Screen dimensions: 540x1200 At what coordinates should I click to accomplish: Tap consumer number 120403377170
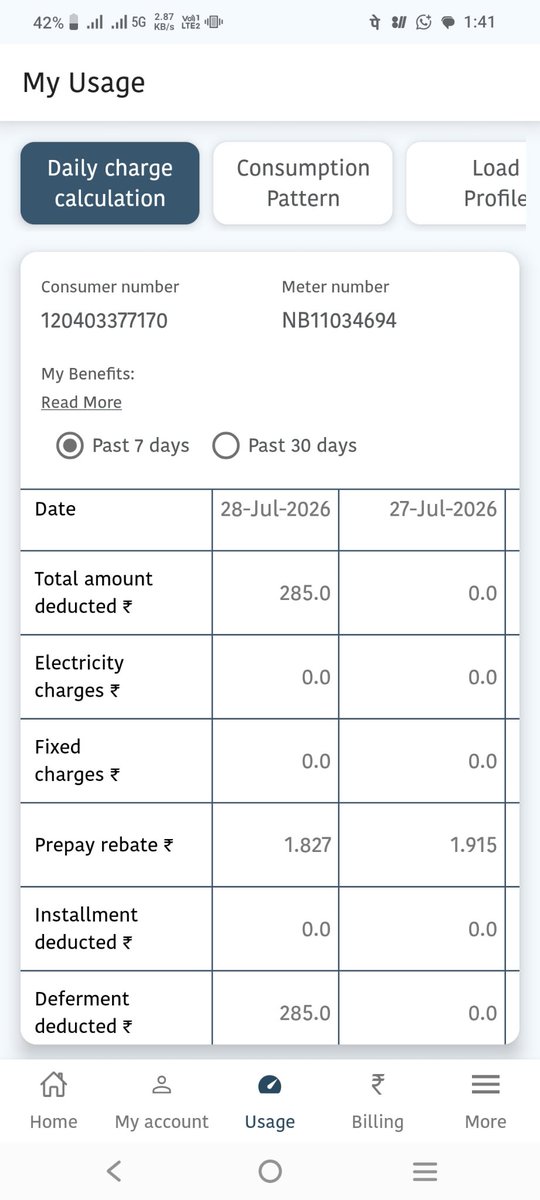(x=104, y=321)
